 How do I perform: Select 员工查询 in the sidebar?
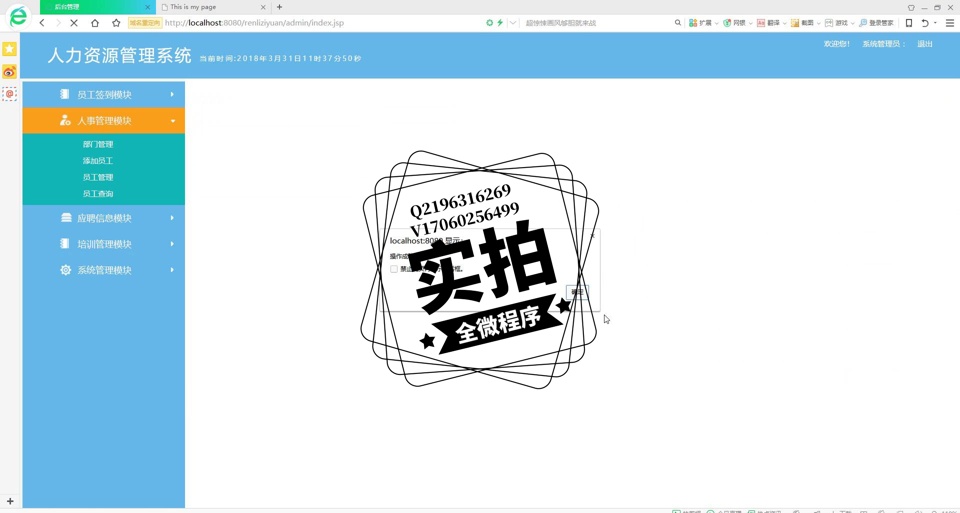click(x=98, y=194)
